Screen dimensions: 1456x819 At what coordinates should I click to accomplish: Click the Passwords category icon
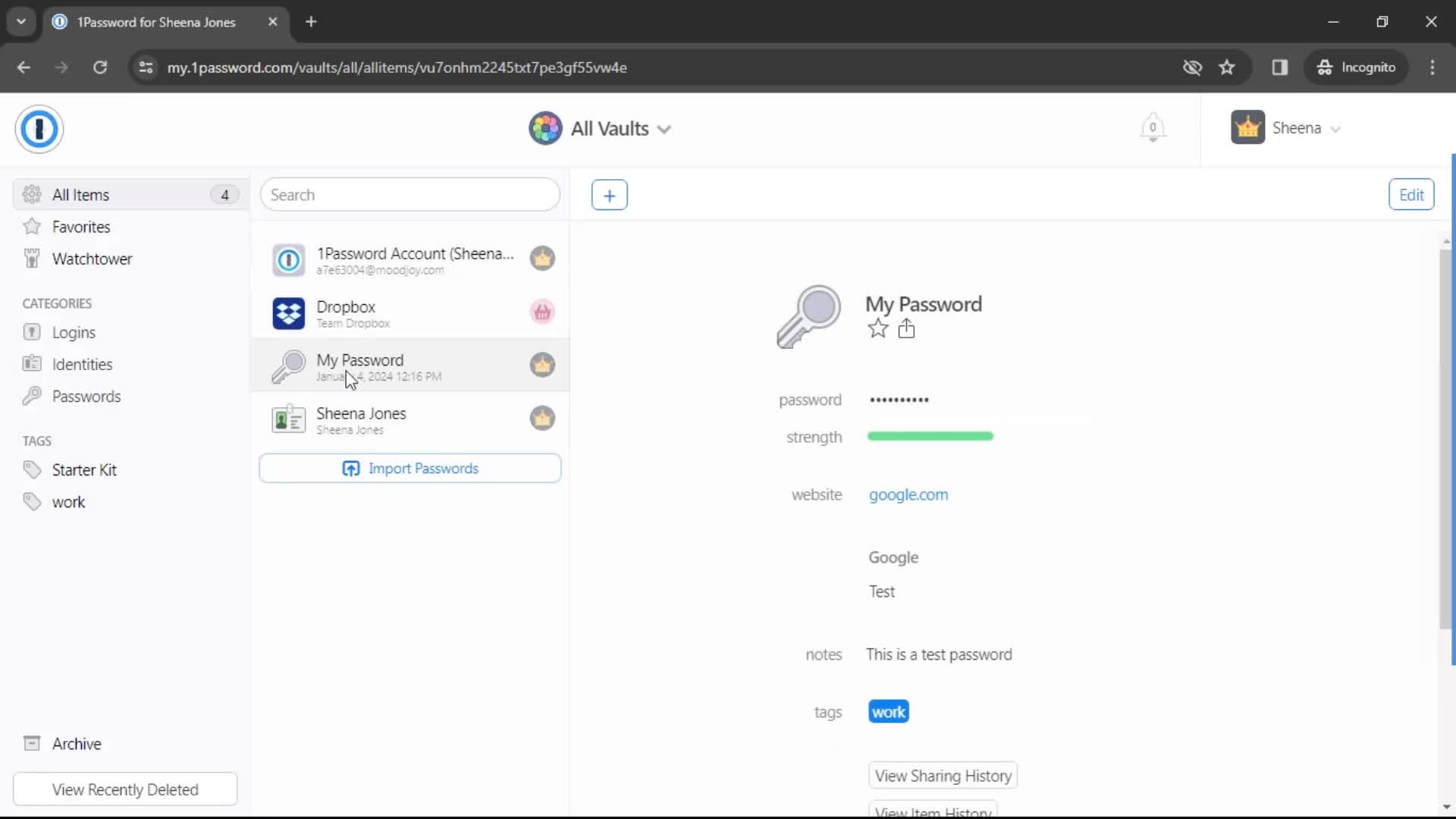32,396
